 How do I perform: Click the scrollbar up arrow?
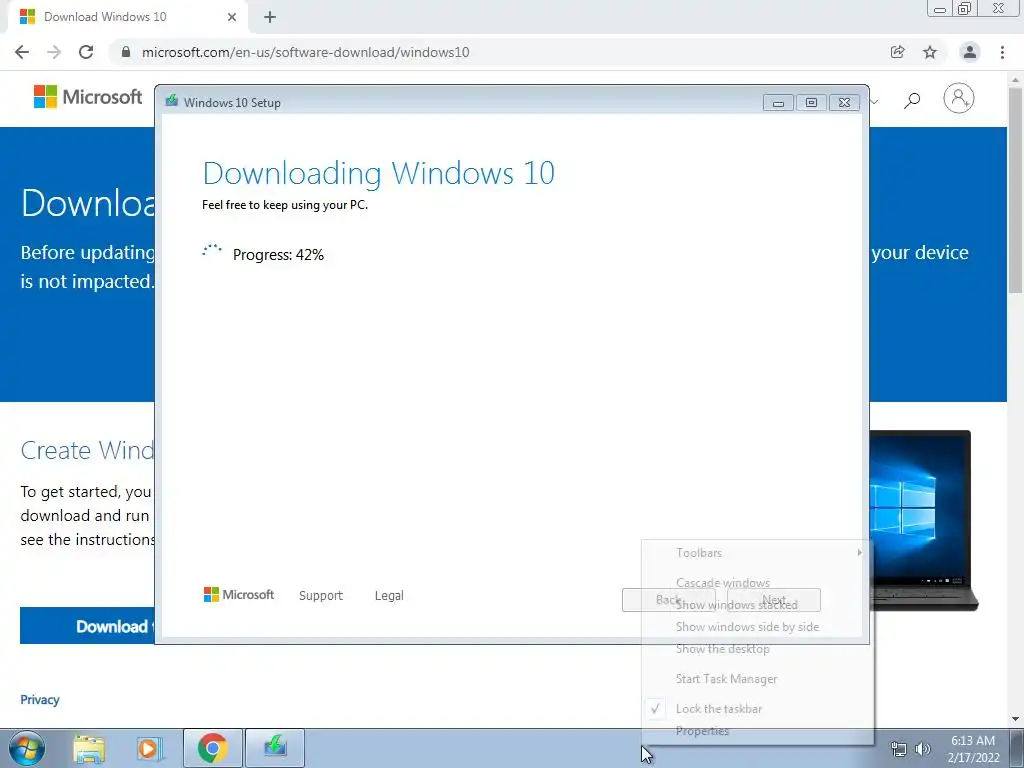[1015, 79]
